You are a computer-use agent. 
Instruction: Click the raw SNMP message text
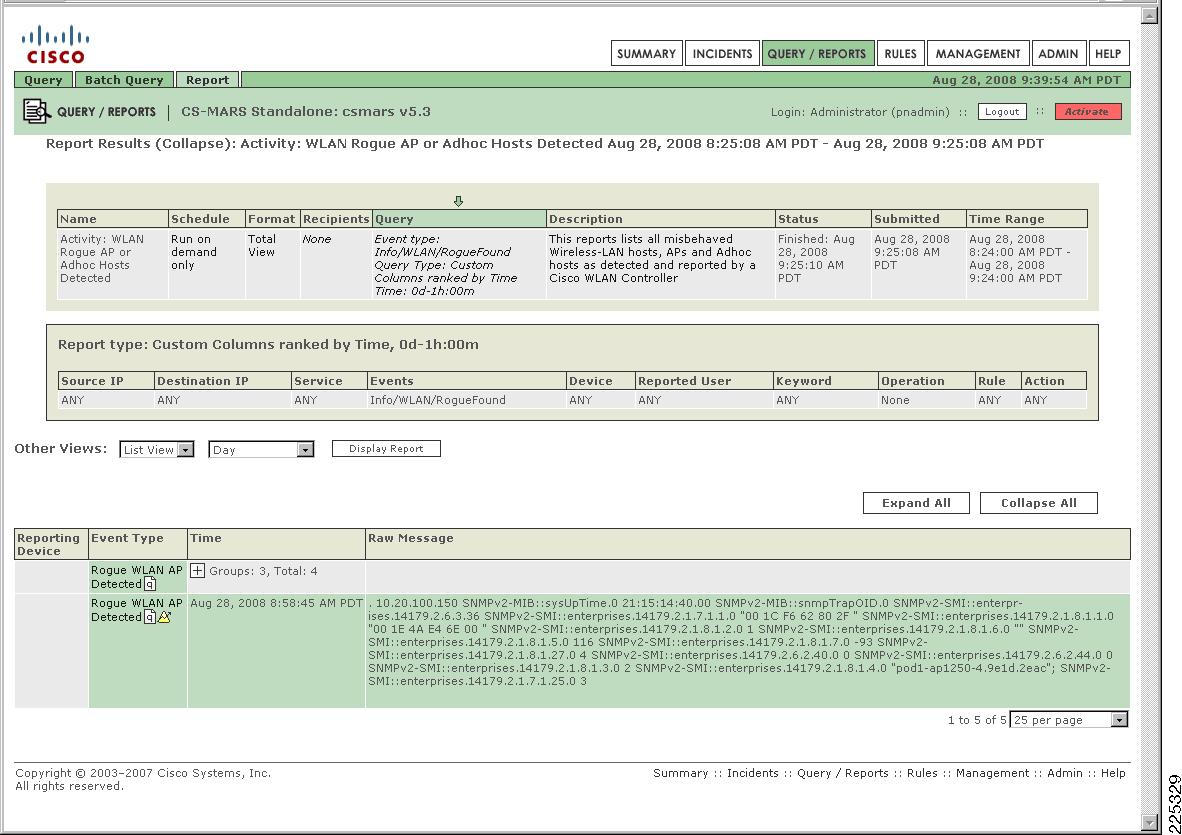(x=743, y=642)
